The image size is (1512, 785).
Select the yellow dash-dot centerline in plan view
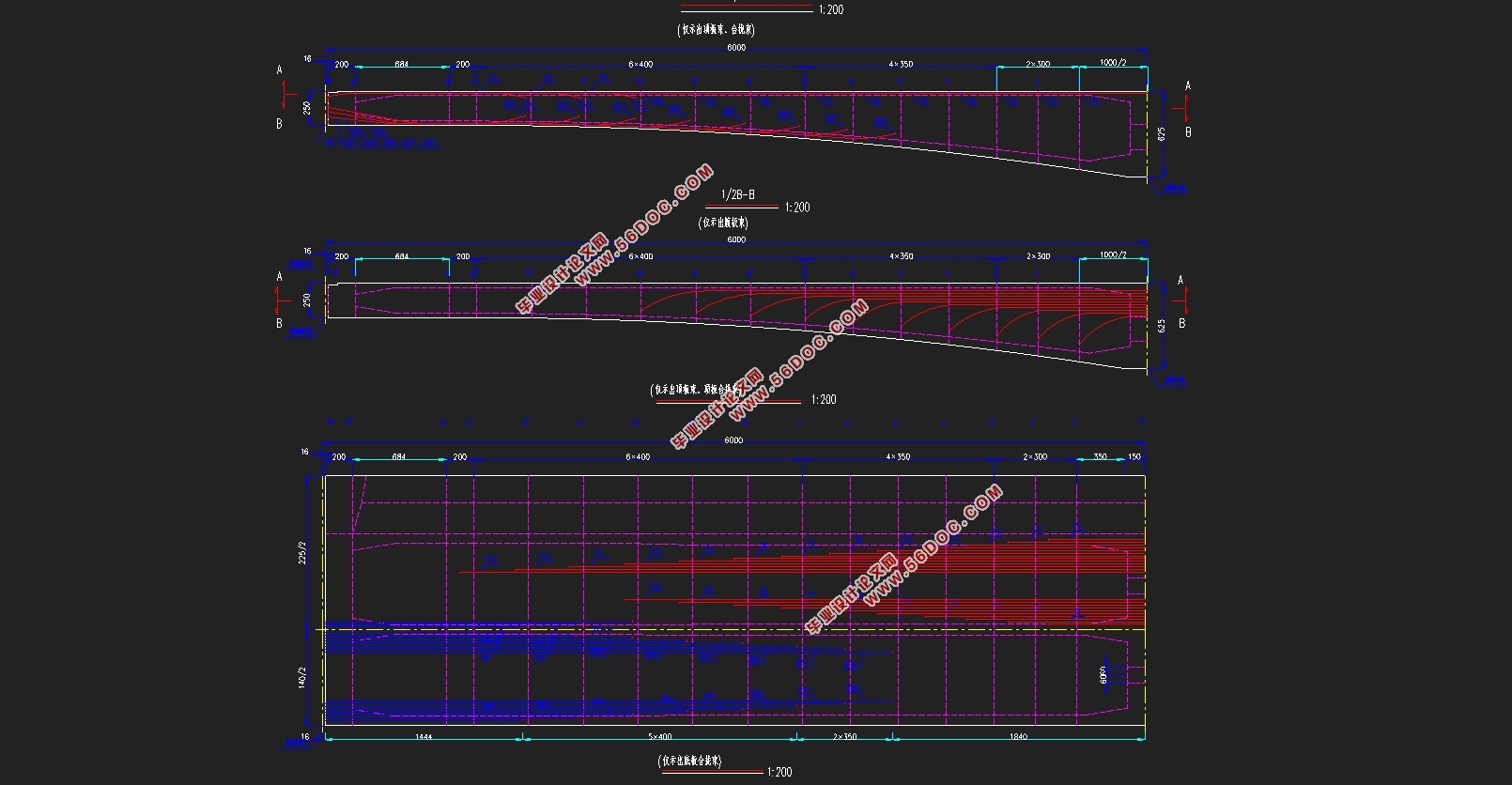(733, 629)
